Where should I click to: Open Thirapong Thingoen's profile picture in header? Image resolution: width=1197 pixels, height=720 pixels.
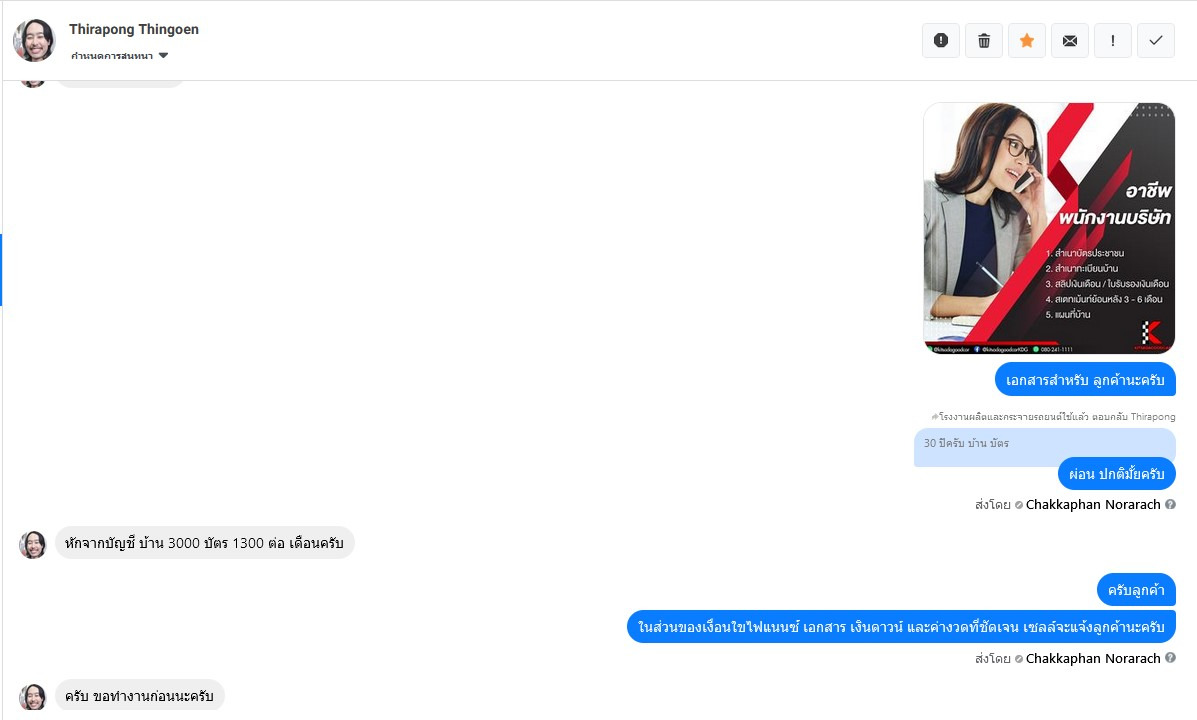pyautogui.click(x=34, y=40)
